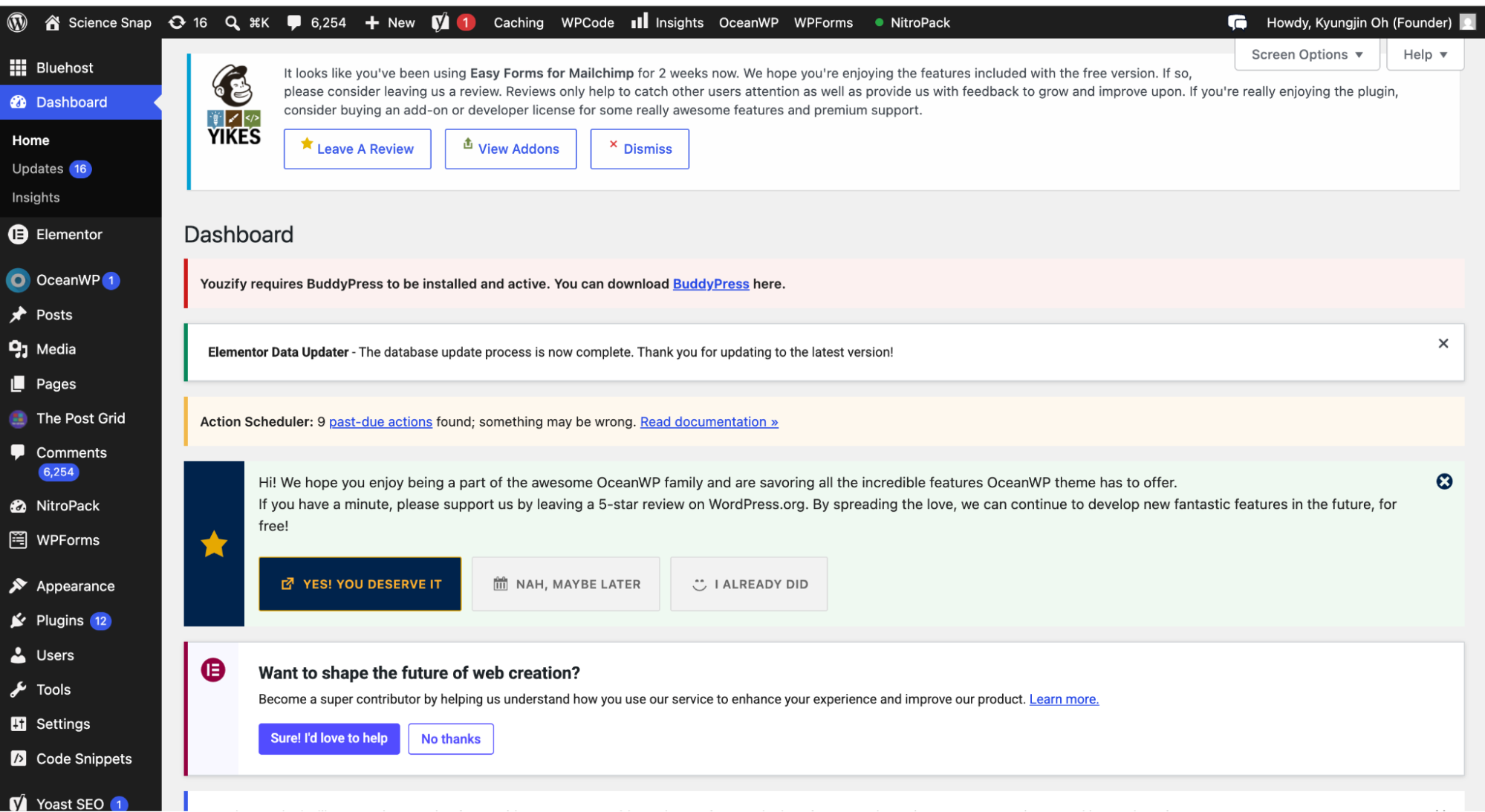1485x812 pixels.
Task: Click Sure! I'd love to help
Action: [329, 738]
